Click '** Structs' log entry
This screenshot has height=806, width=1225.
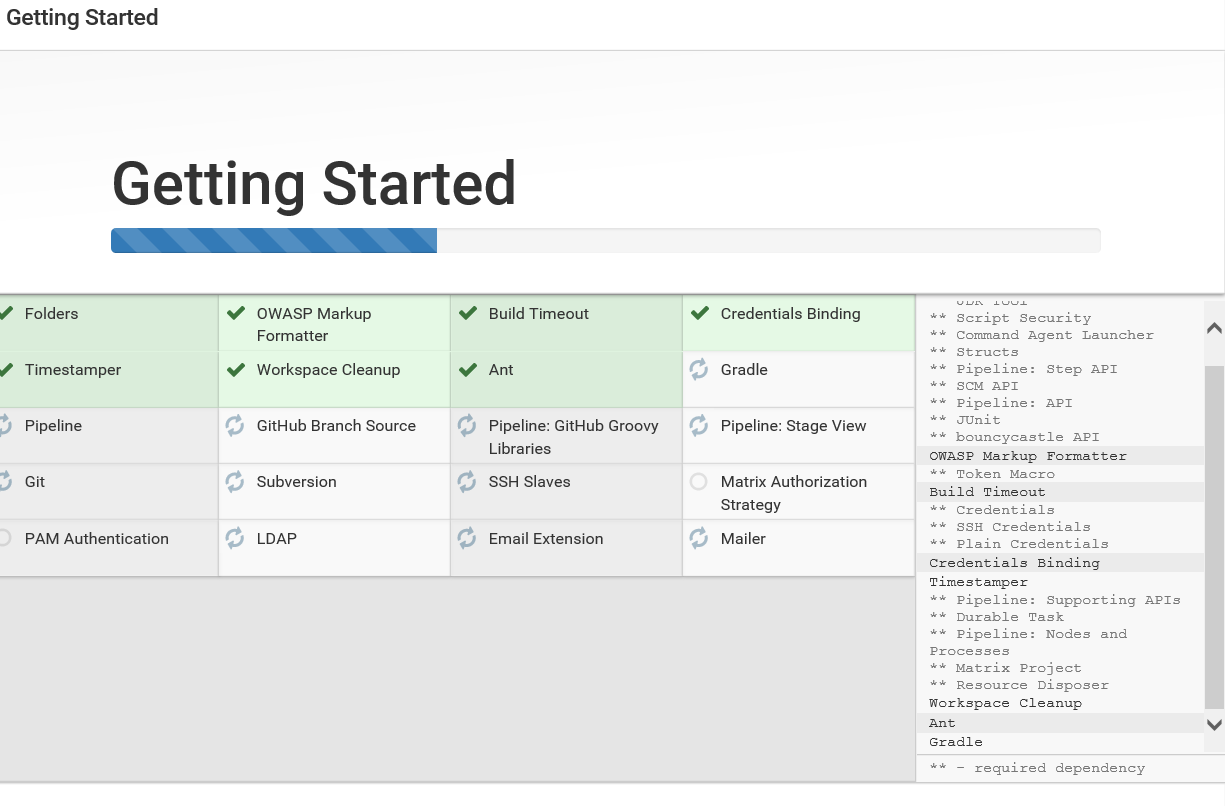click(974, 352)
